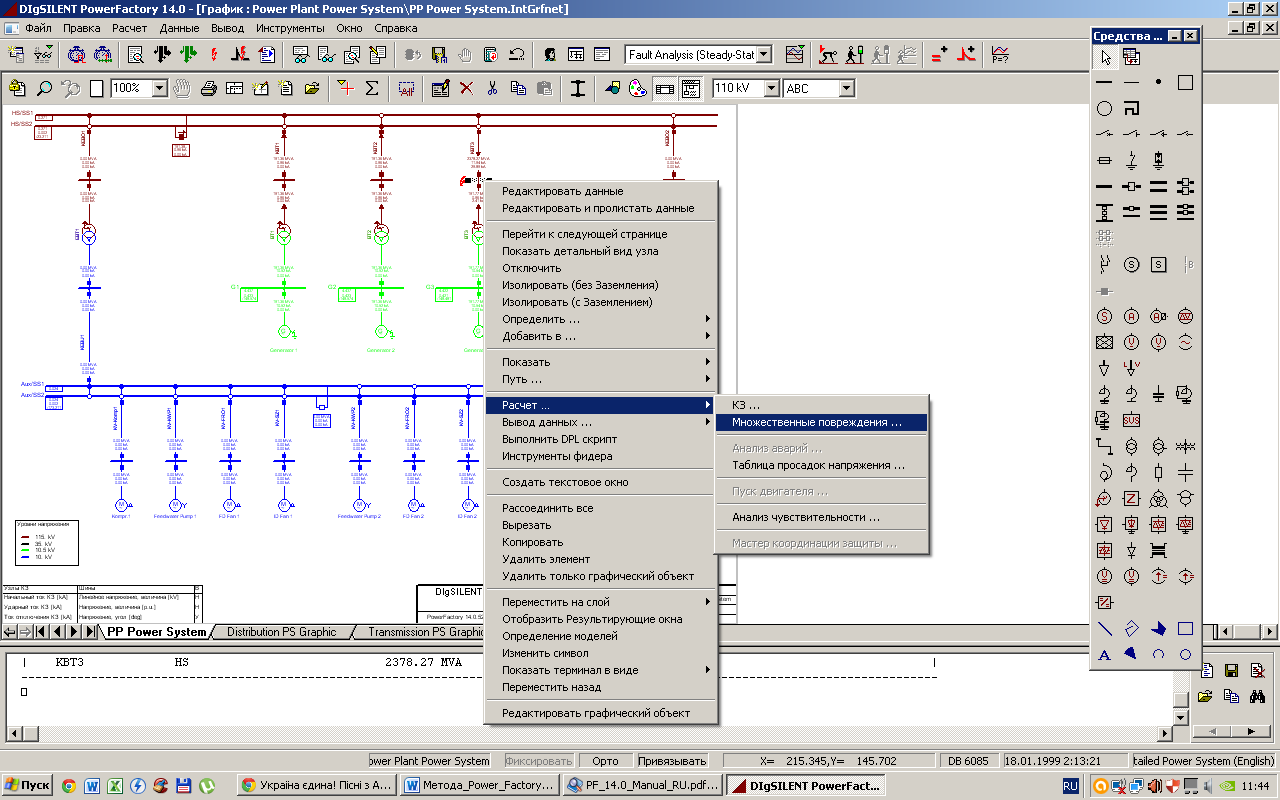Switch to the 'Transmission PS Graphic' tab
The height and width of the screenshot is (800, 1280).
(x=426, y=632)
